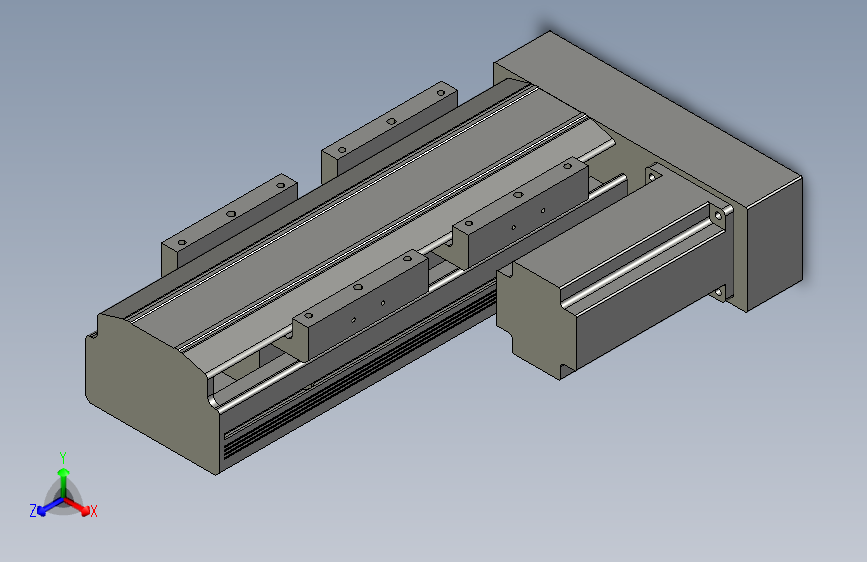This screenshot has width=867, height=562.
Task: Click the green Y axis arrow of the triad
Action: click(x=64, y=481)
